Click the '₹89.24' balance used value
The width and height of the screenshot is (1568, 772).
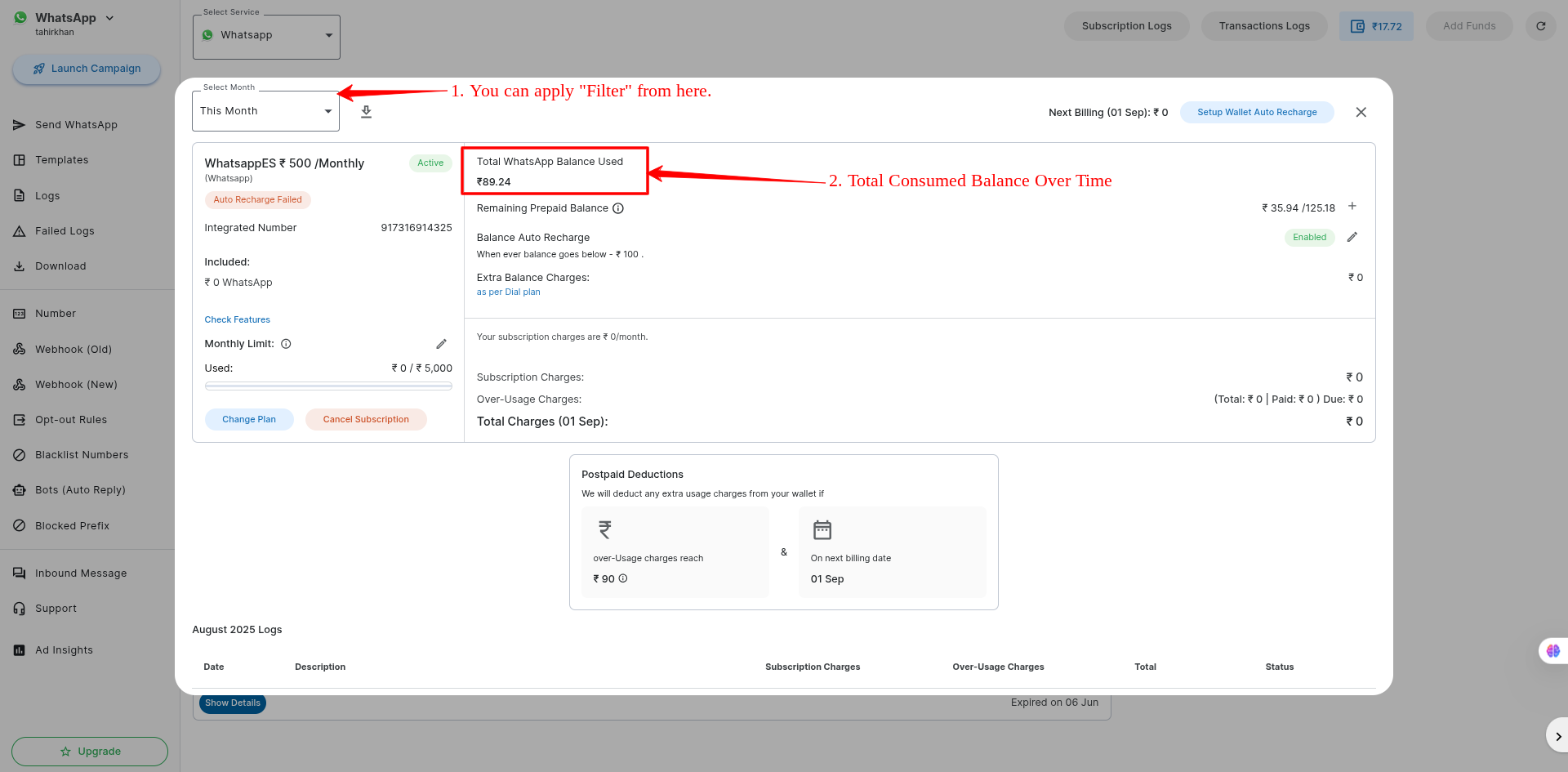pyautogui.click(x=494, y=182)
